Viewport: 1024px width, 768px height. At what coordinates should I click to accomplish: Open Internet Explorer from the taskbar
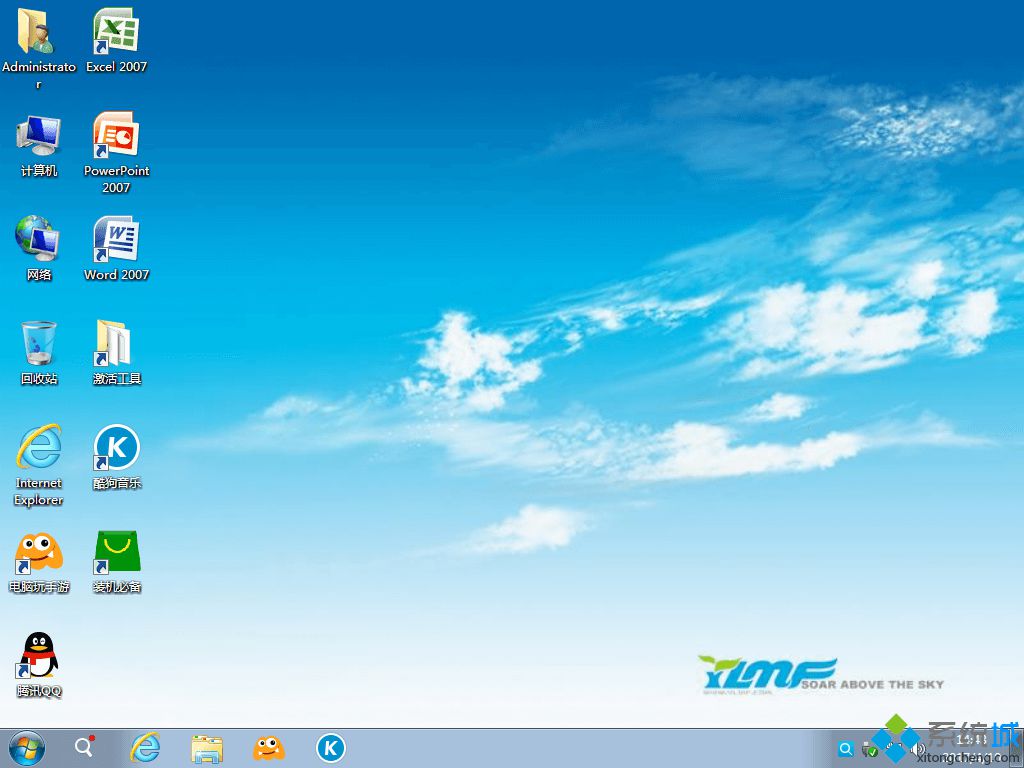coord(145,747)
